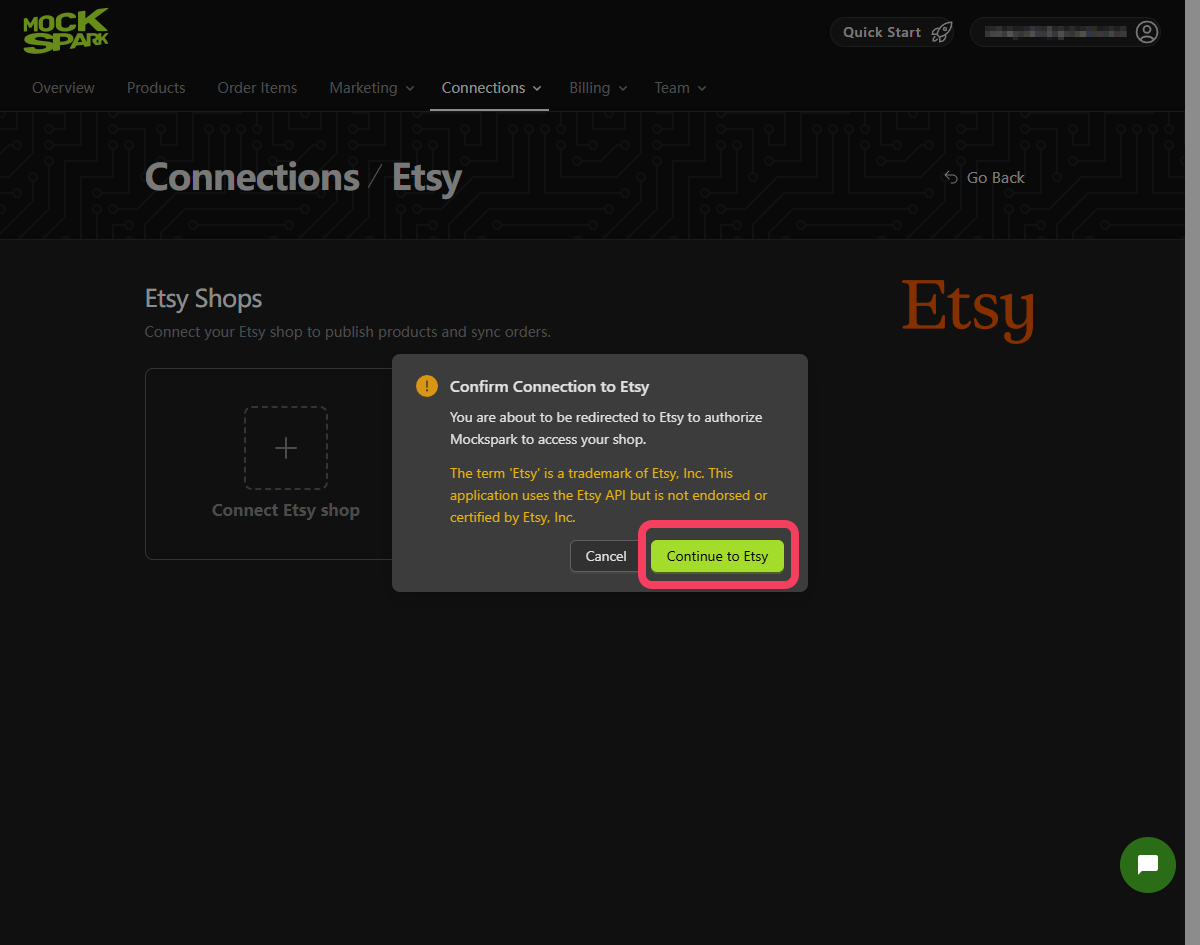The width and height of the screenshot is (1200, 945).
Task: Cancel the Etsy connection dialog
Action: pos(606,556)
